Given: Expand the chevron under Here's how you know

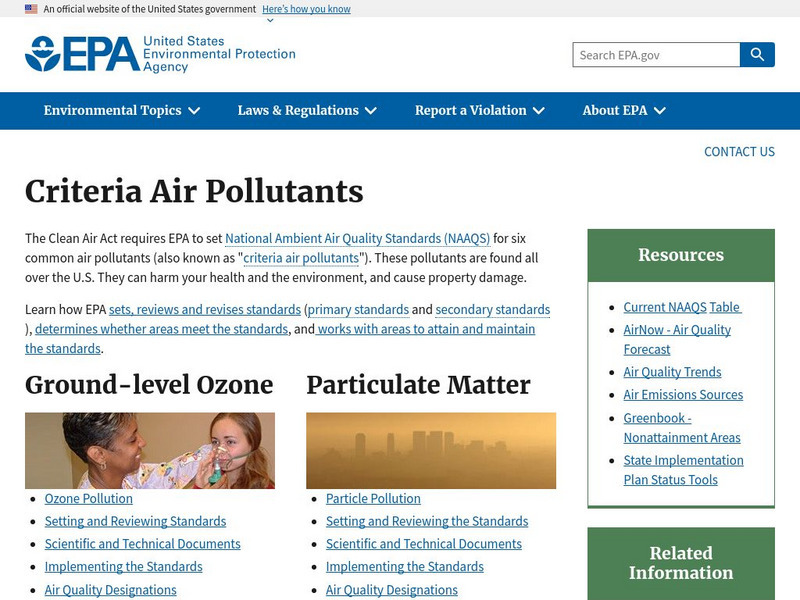Looking at the screenshot, I should (x=270, y=20).
